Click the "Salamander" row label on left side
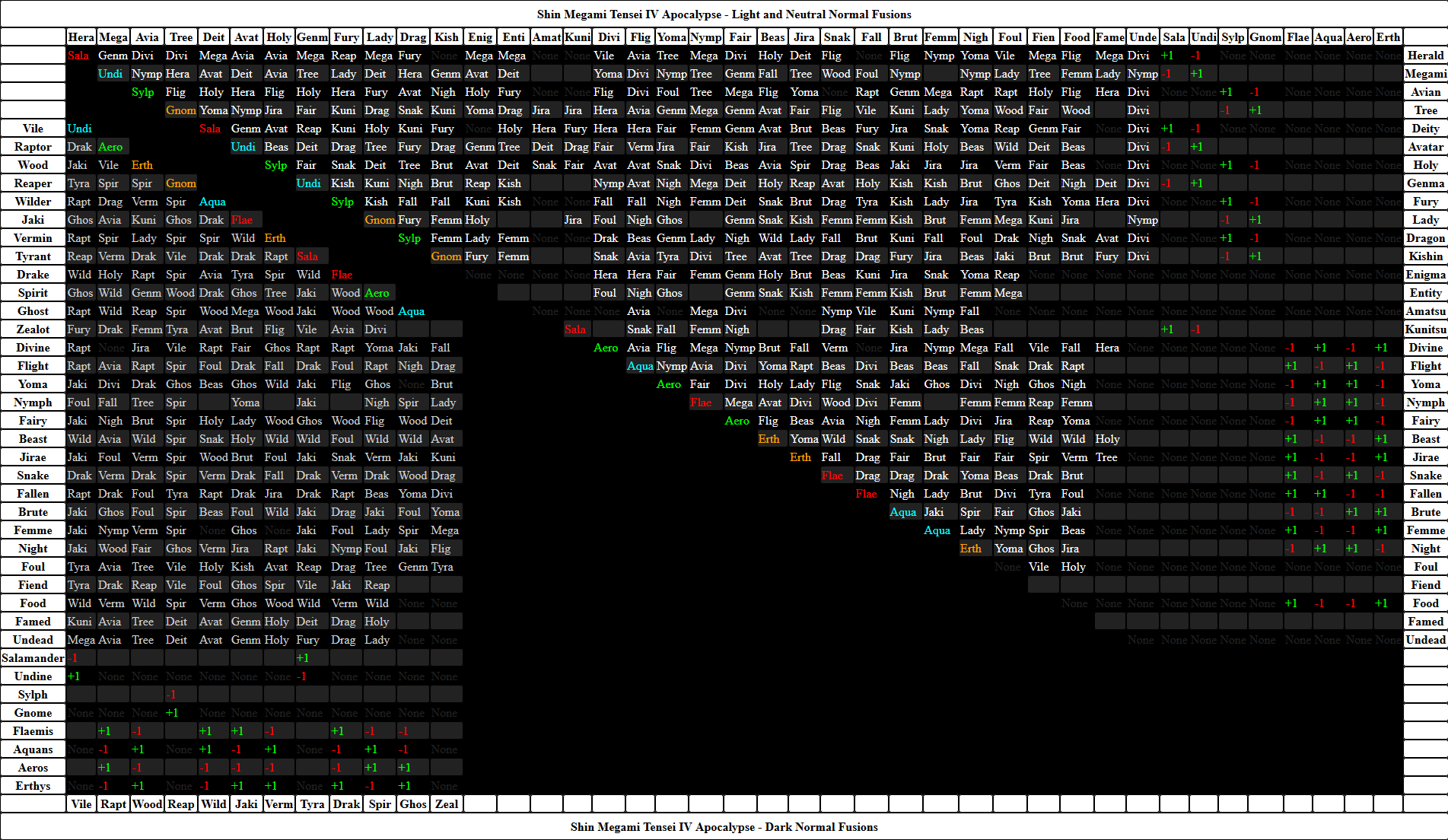This screenshot has width=1448, height=840. coord(33,658)
